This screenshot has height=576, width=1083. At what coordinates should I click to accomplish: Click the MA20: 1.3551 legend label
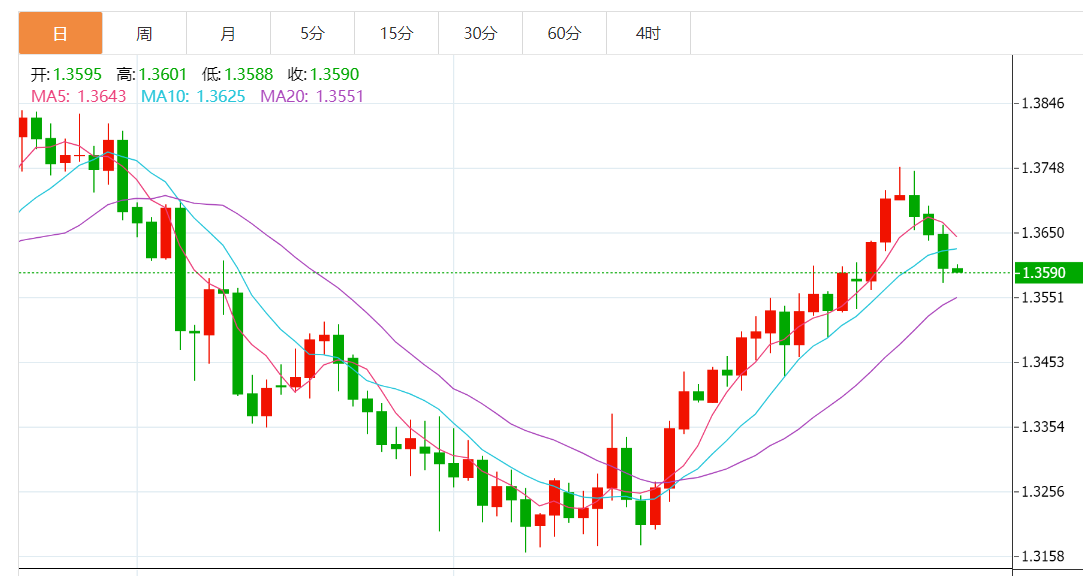point(312,96)
